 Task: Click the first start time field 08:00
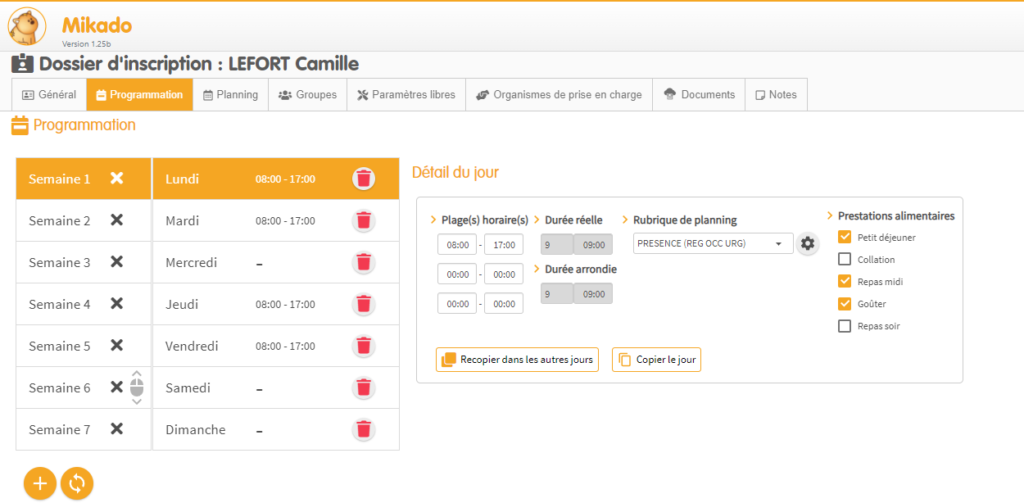tap(456, 244)
